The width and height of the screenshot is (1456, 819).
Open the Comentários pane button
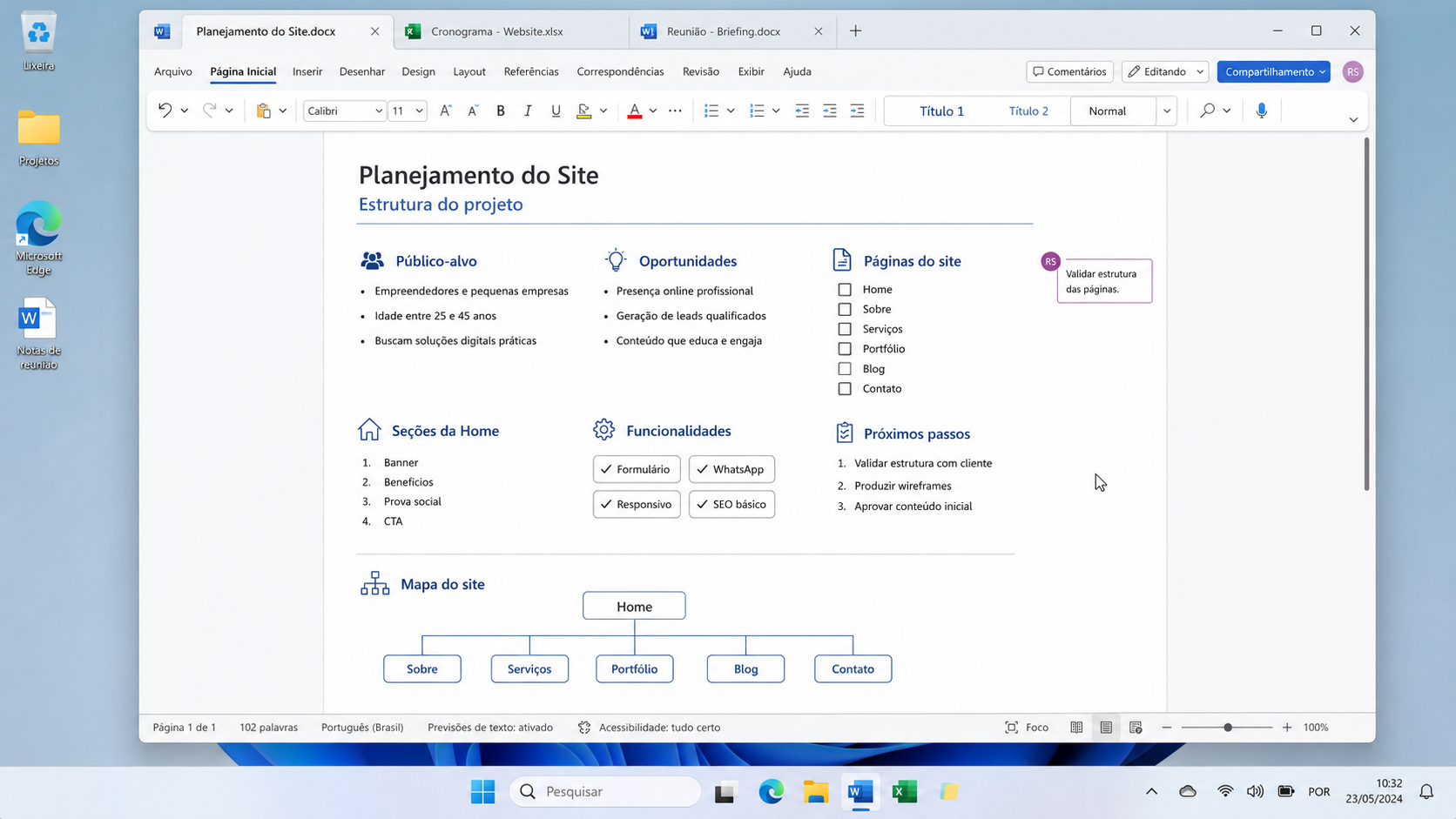tap(1070, 72)
